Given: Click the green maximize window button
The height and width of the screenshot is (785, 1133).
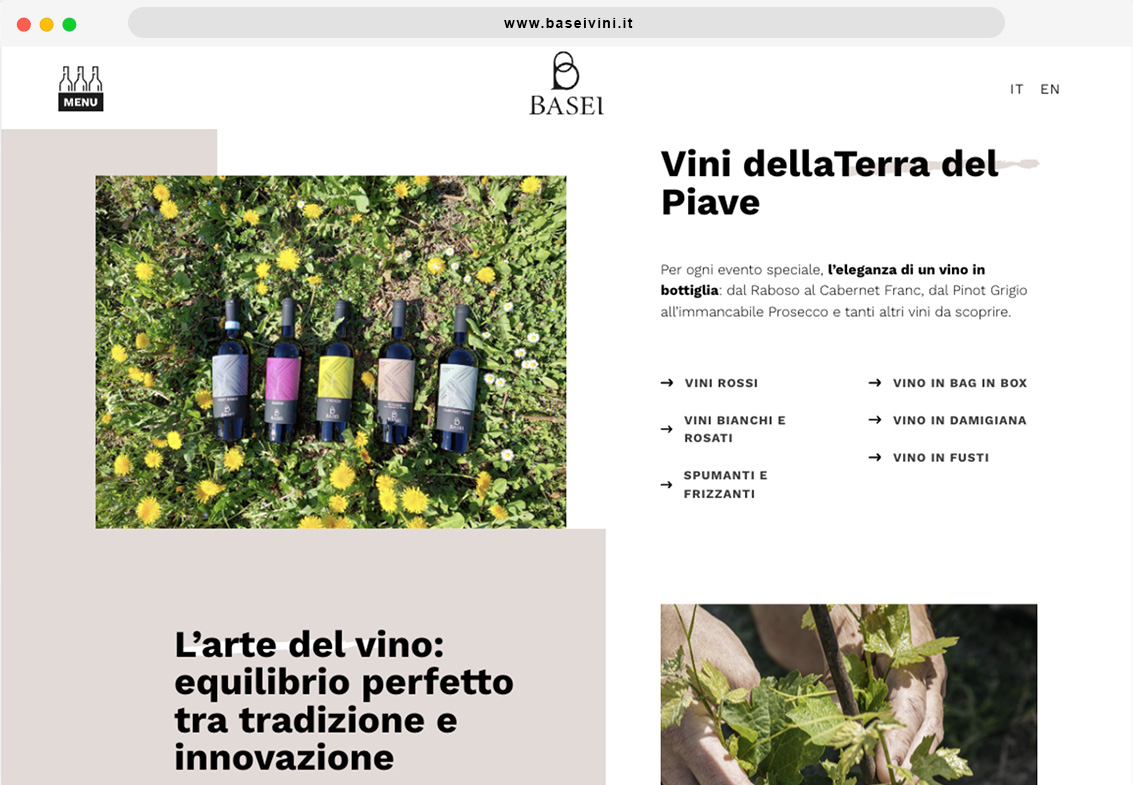Looking at the screenshot, I should tap(69, 25).
